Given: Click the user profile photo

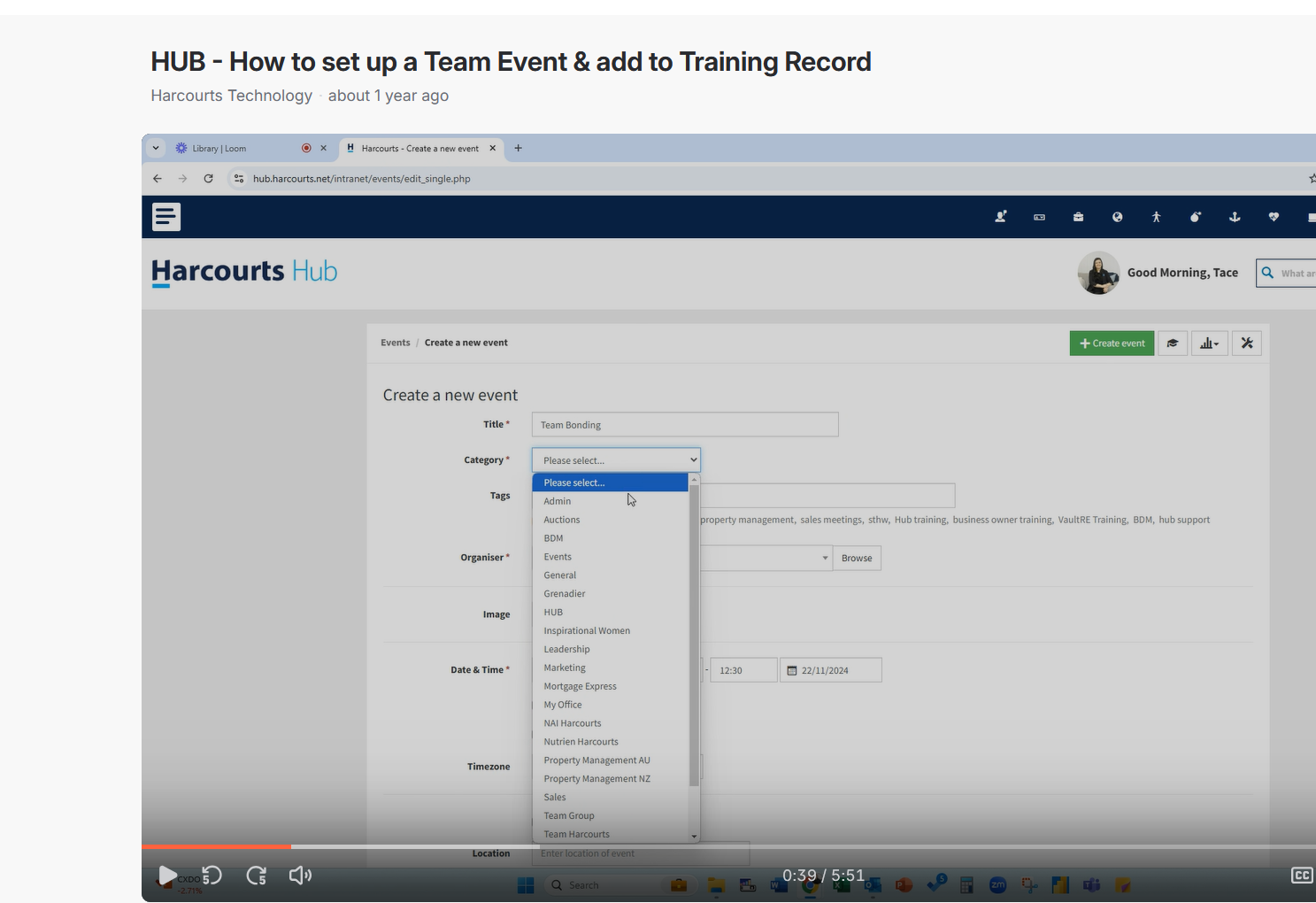Looking at the screenshot, I should click(x=1098, y=273).
